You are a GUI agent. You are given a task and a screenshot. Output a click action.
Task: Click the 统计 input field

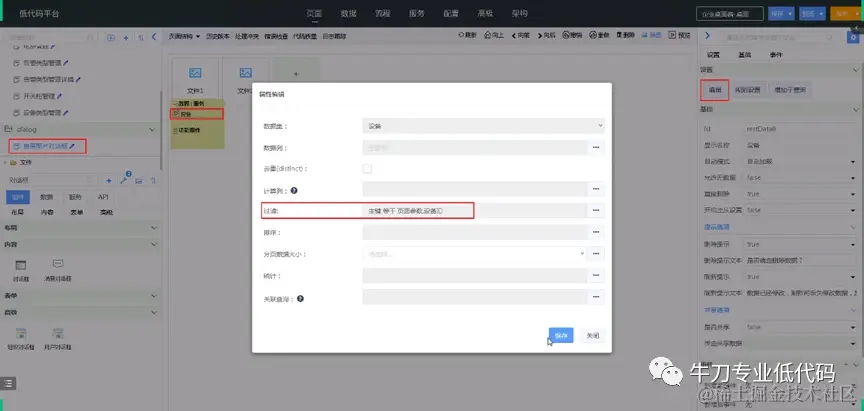(475, 275)
